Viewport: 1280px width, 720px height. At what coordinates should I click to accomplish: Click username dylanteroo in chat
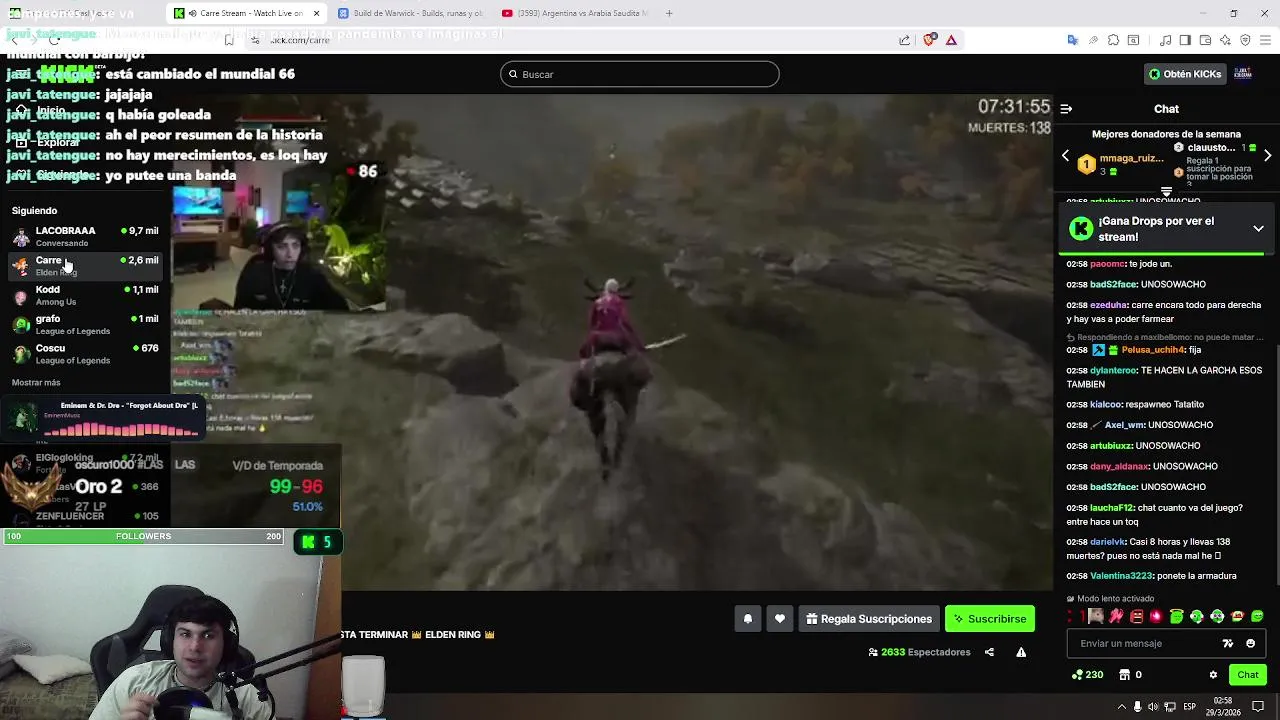(1113, 370)
